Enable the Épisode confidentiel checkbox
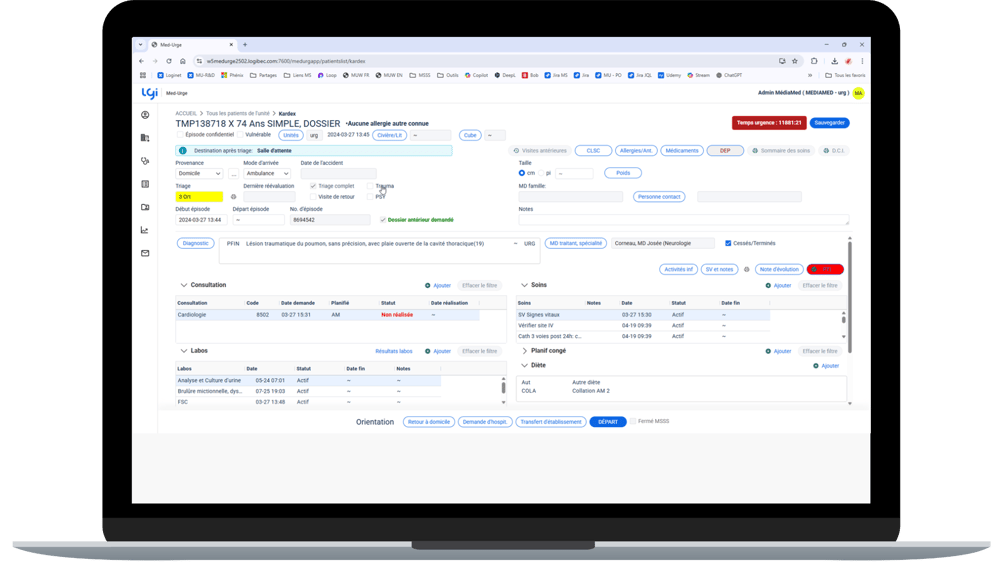1000x562 pixels. click(x=181, y=135)
